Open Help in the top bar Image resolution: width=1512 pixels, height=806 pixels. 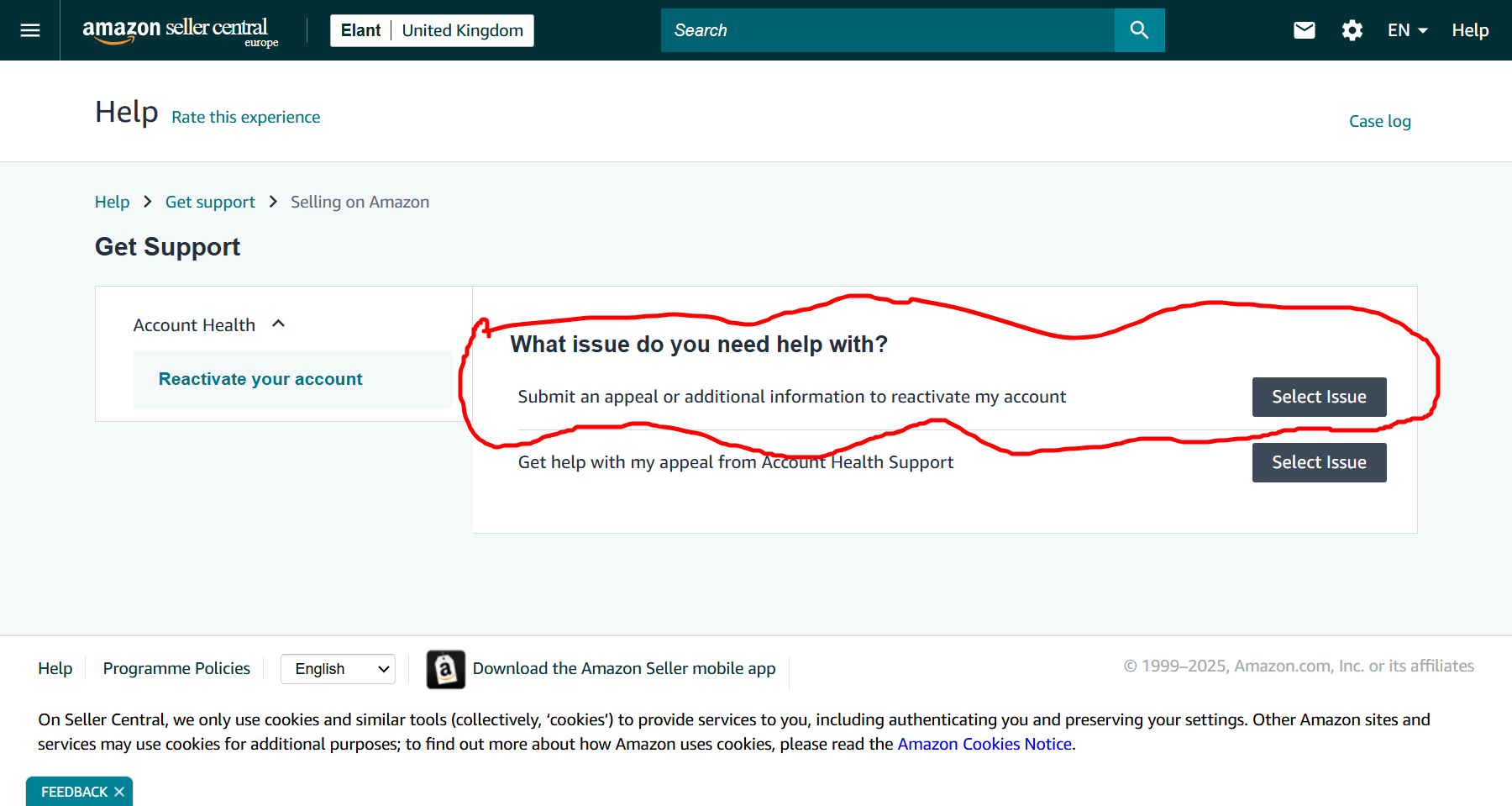tap(1470, 30)
